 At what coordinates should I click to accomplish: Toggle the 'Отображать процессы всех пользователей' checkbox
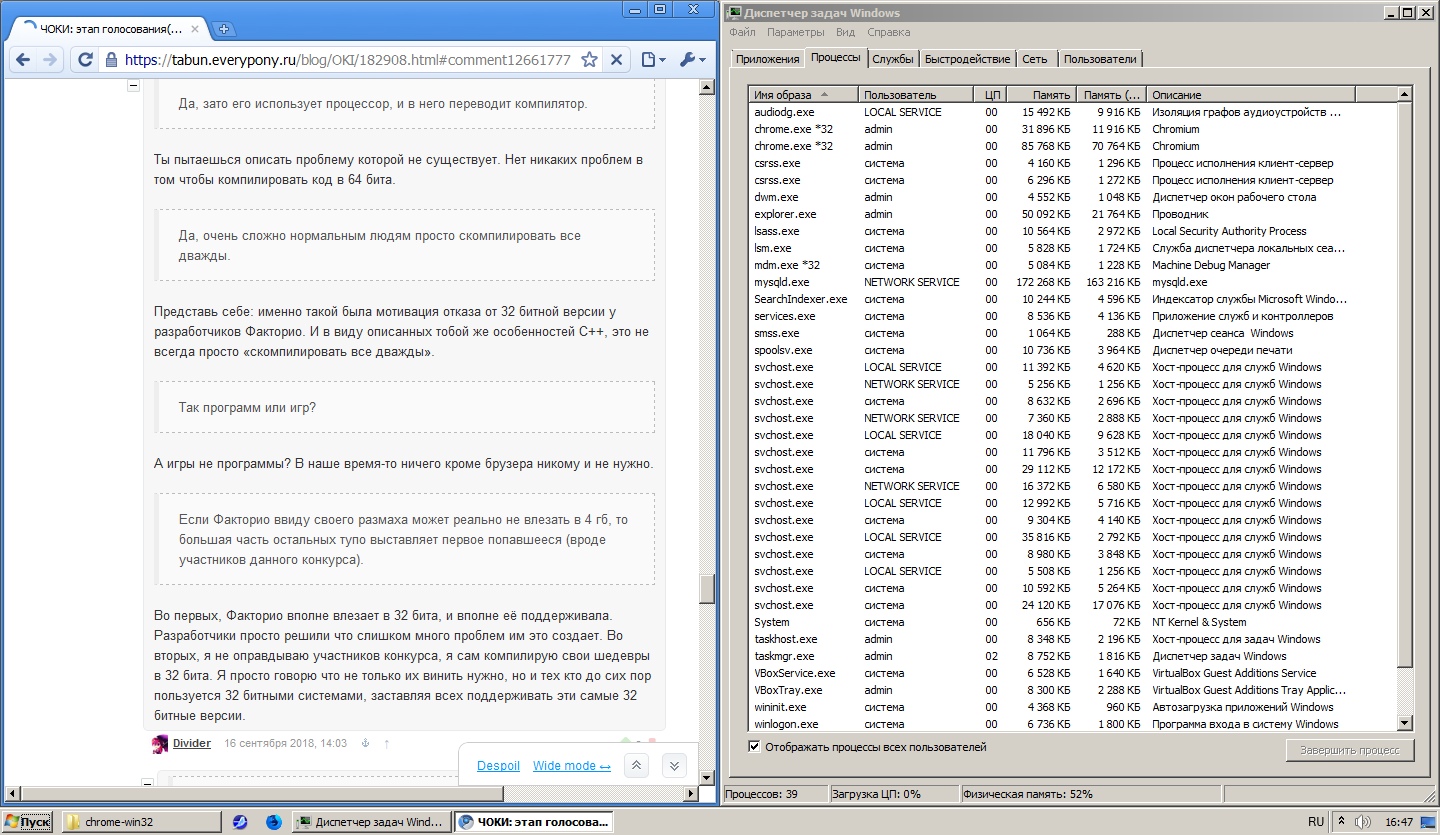(x=754, y=747)
